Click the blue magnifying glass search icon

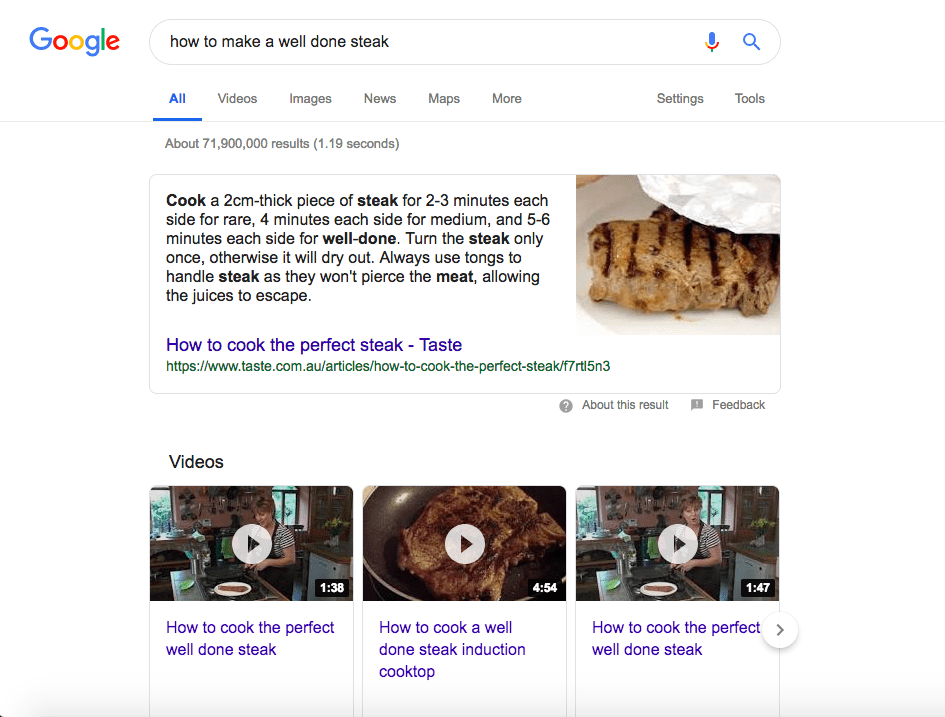pos(751,42)
